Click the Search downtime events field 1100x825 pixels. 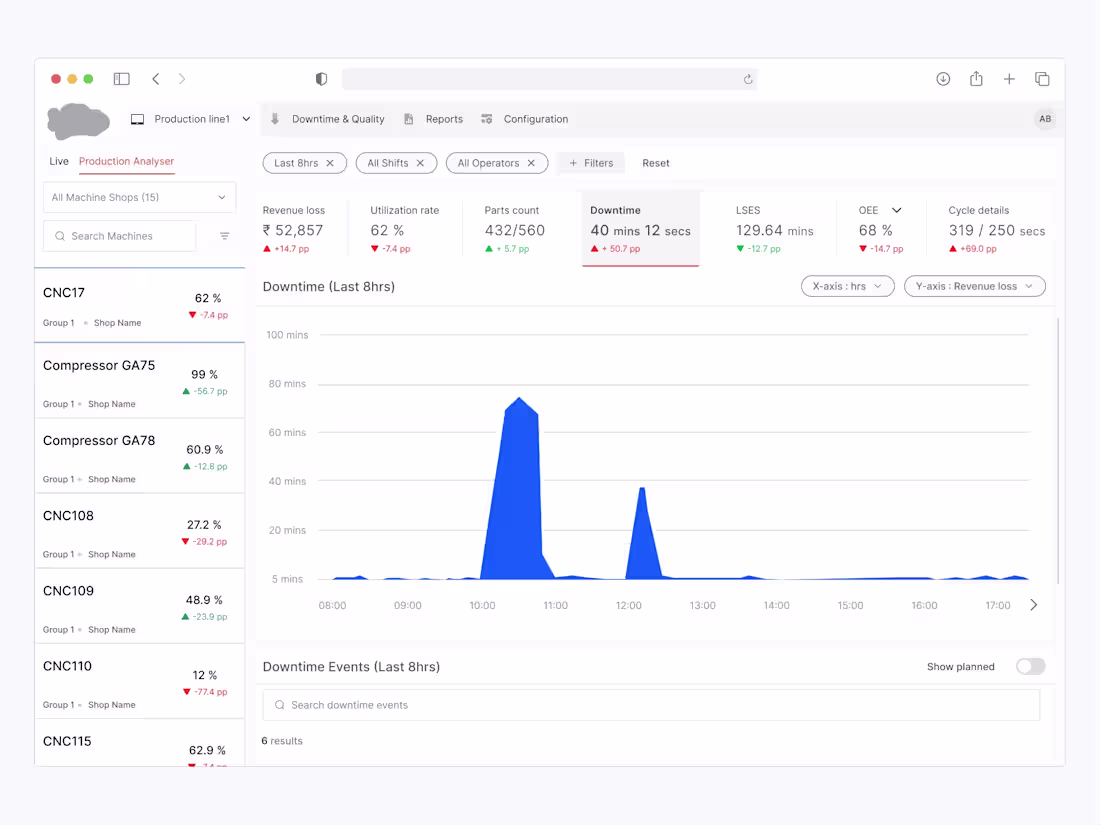point(651,705)
